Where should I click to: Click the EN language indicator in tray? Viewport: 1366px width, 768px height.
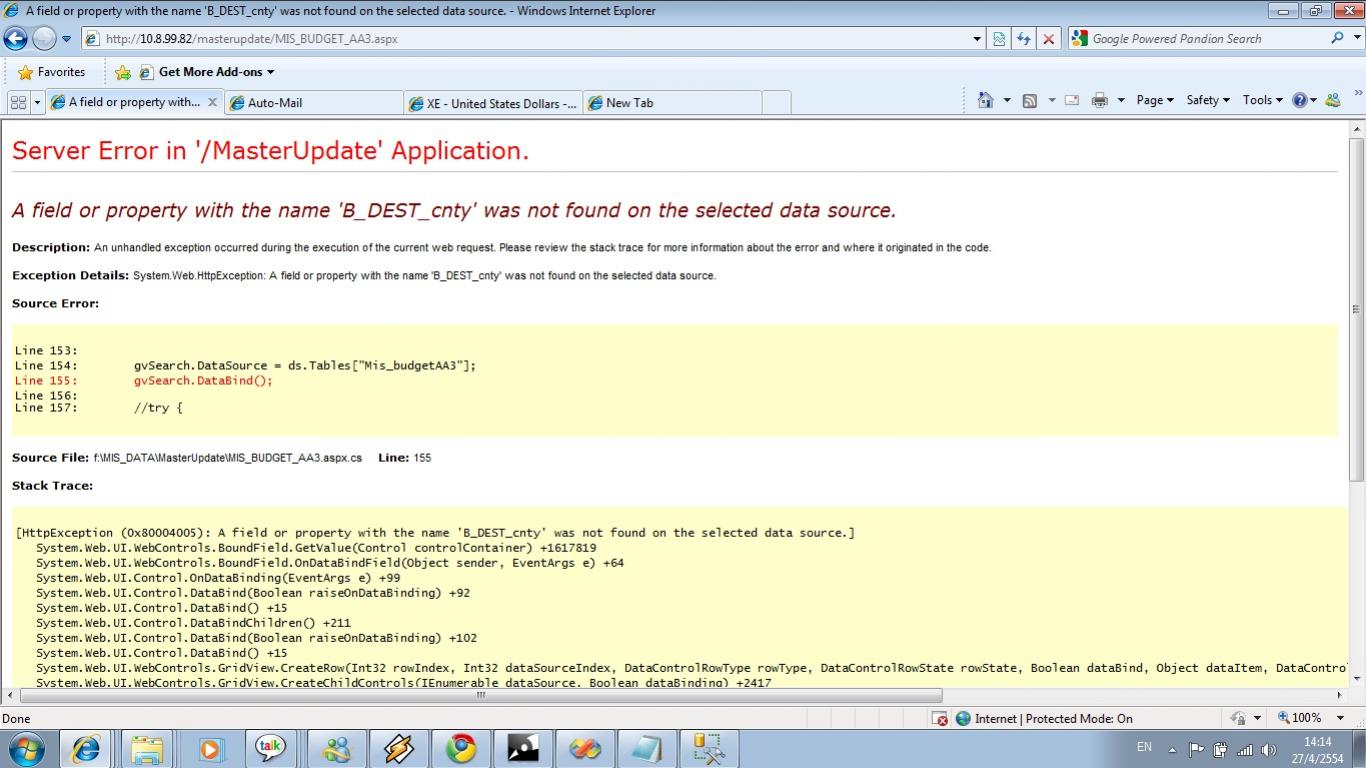1144,747
